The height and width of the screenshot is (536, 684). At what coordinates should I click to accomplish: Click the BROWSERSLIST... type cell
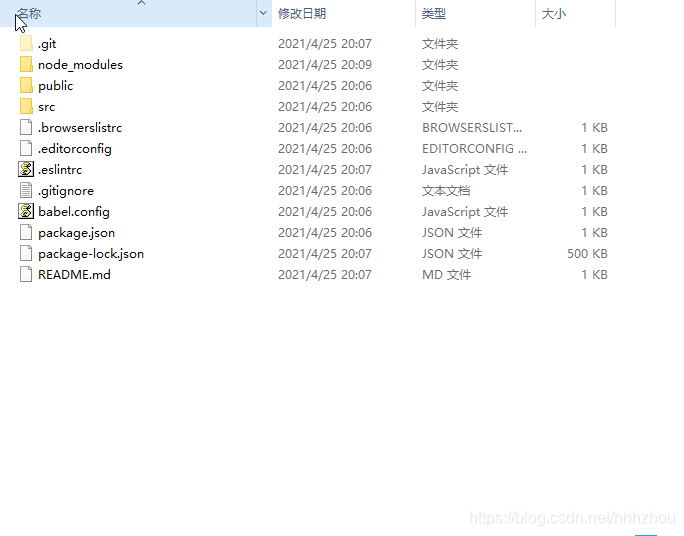click(x=472, y=128)
